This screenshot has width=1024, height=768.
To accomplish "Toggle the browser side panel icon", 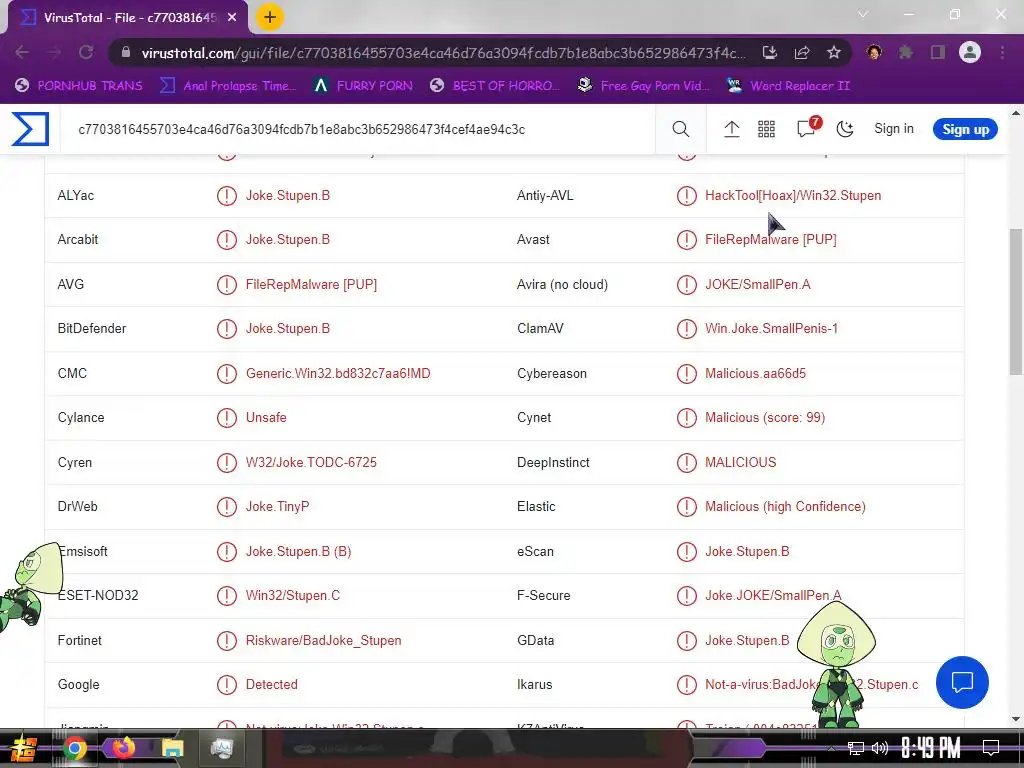I will click(938, 52).
